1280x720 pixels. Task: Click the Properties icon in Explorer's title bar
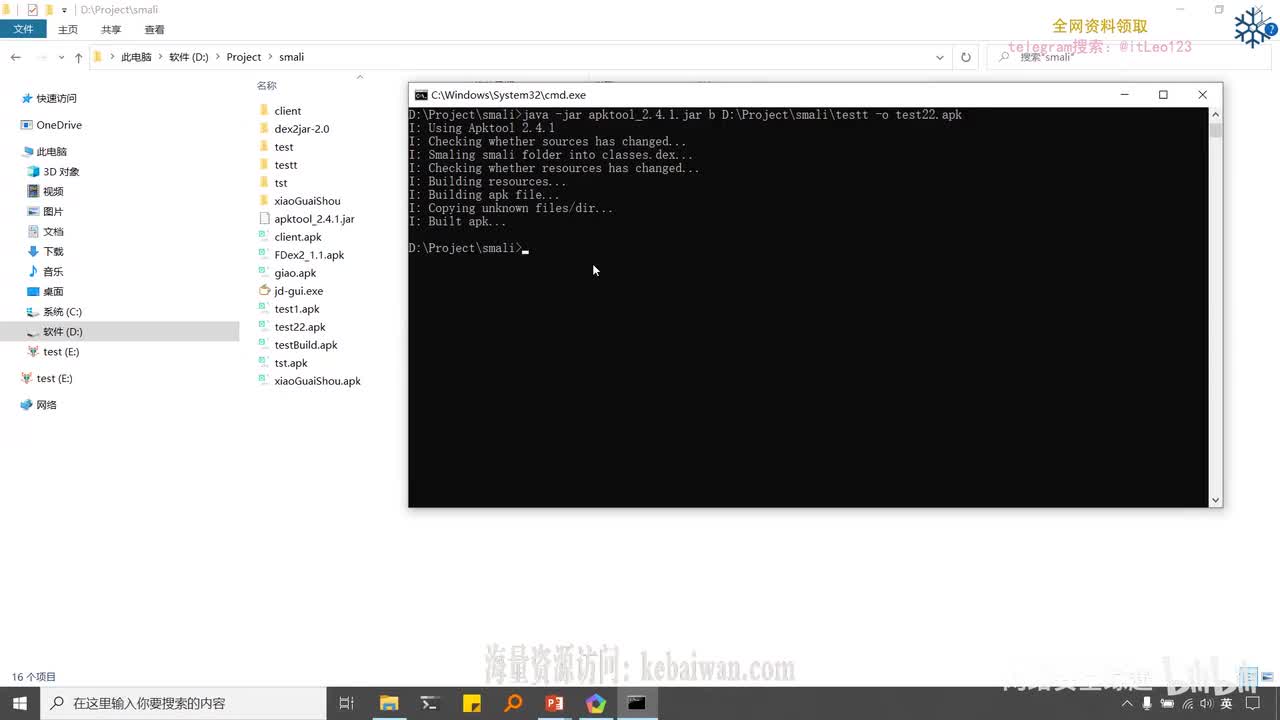(x=32, y=10)
